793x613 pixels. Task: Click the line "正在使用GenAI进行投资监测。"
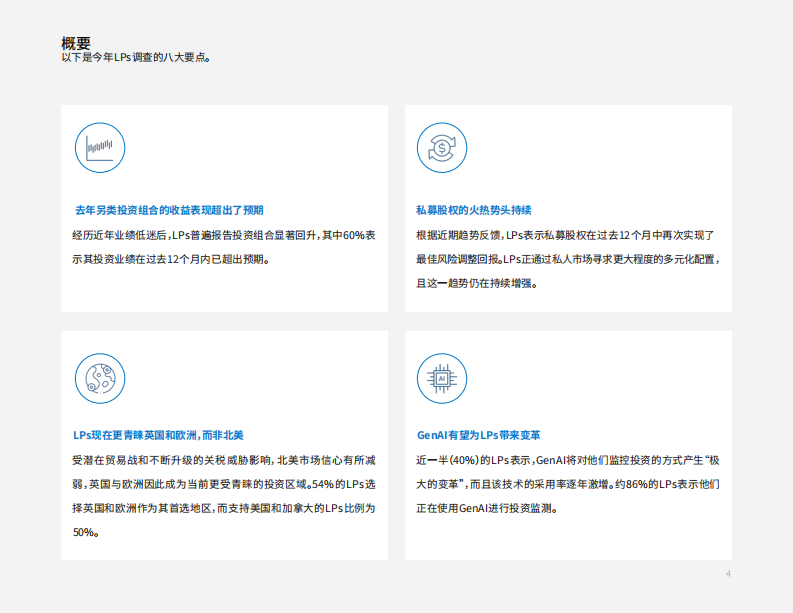486,509
